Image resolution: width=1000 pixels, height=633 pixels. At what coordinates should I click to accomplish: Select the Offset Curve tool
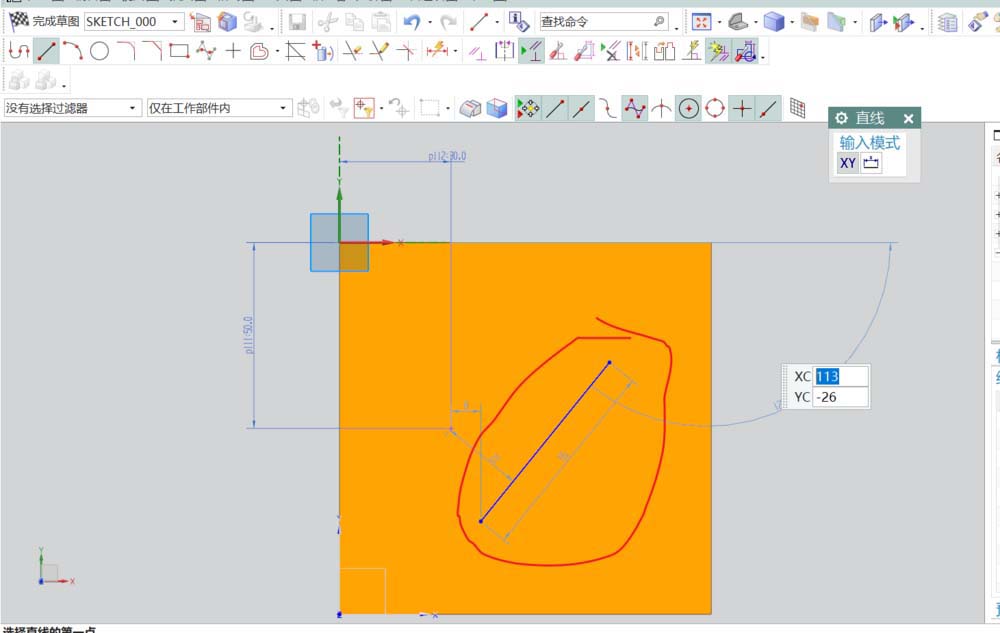[260, 51]
